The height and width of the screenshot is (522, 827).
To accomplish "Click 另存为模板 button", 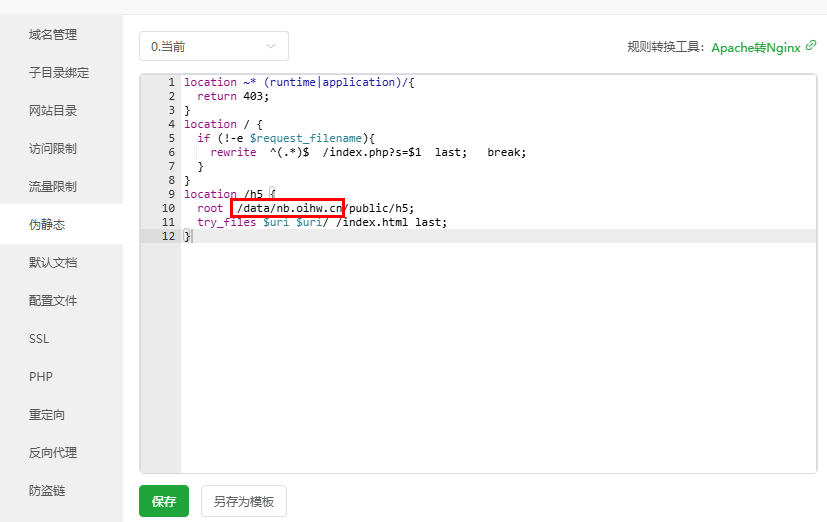I will click(244, 501).
